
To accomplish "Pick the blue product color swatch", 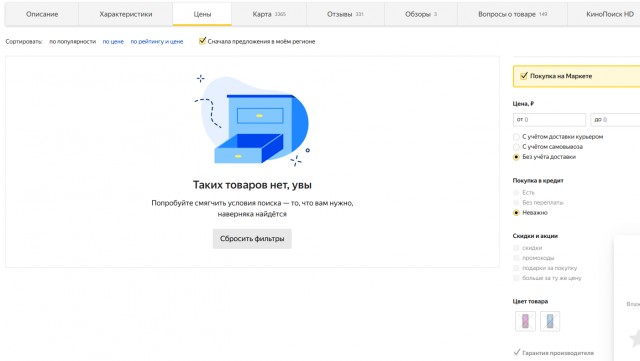I will (x=550, y=321).
